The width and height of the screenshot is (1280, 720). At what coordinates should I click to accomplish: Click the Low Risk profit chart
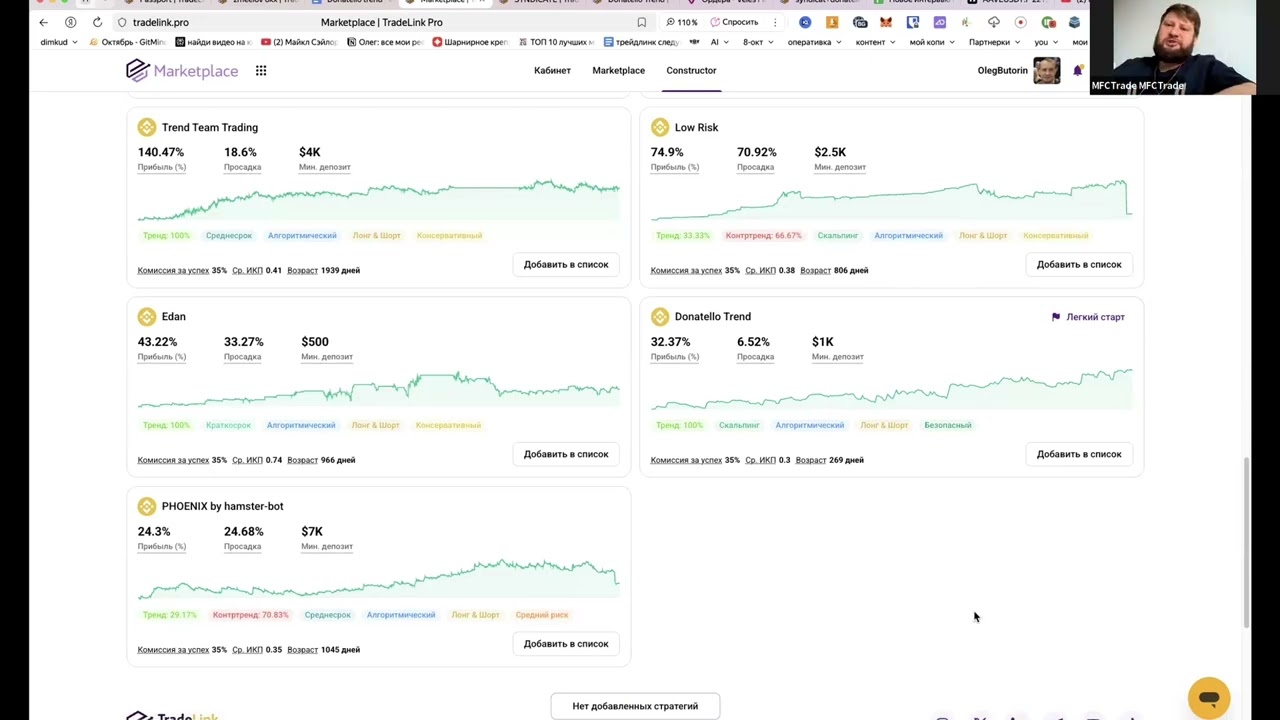891,199
